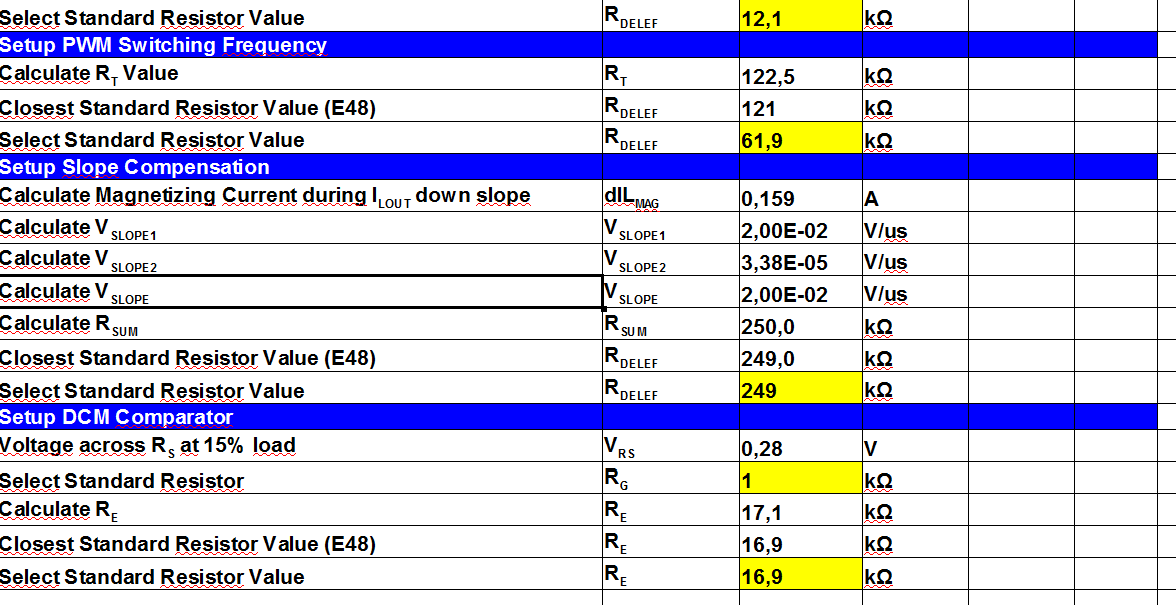Select the 'Setup DCM Comparator' header row

click(x=578, y=417)
